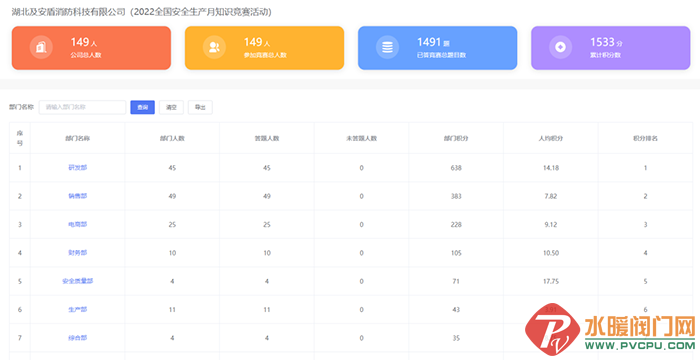Click the 查询 search button

(x=142, y=107)
